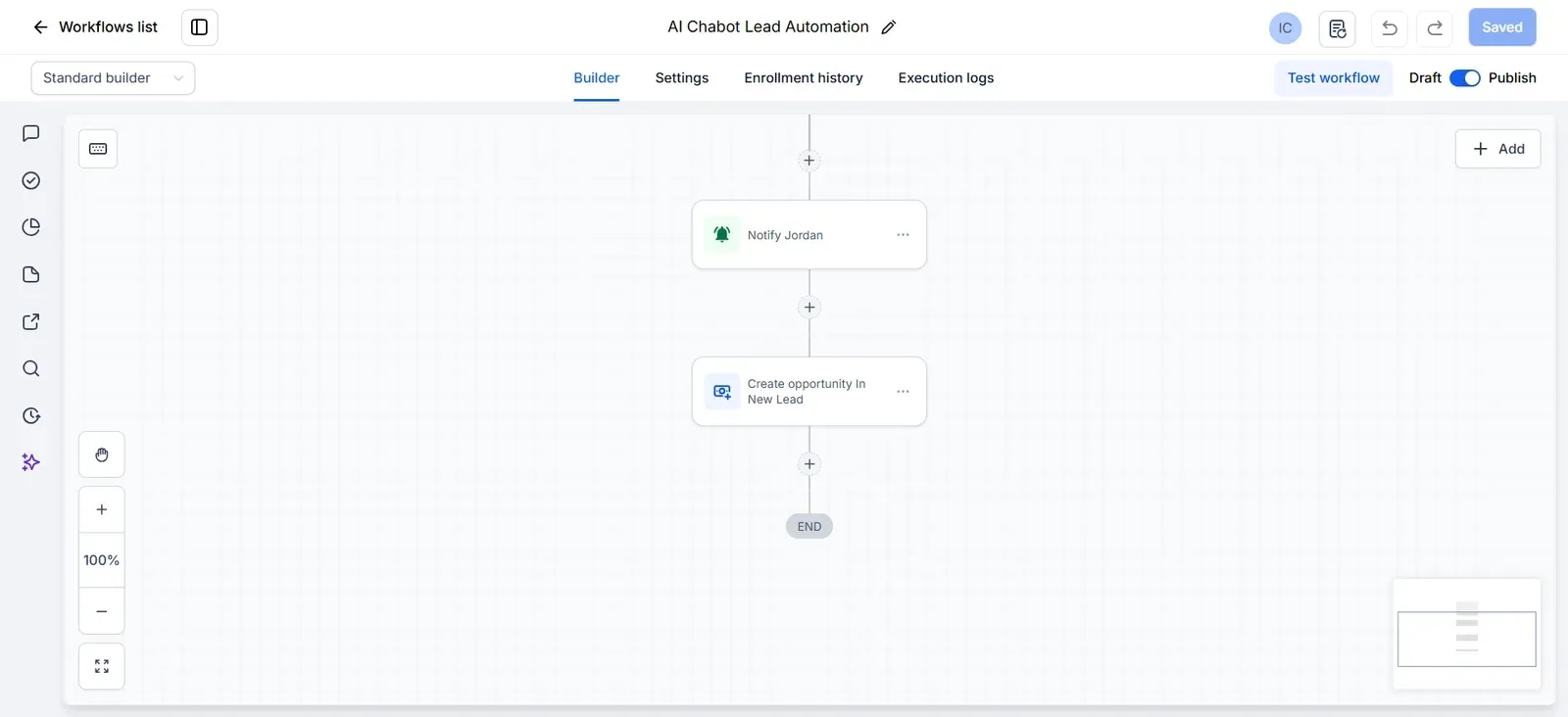Open the comments chat icon in sidebar
The height and width of the screenshot is (717, 1568).
click(31, 133)
